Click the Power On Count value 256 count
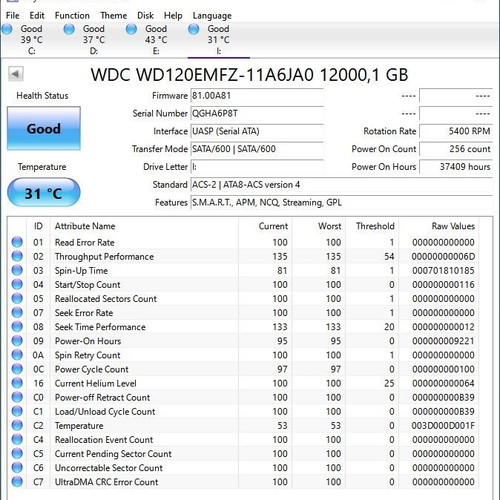 tap(456, 149)
